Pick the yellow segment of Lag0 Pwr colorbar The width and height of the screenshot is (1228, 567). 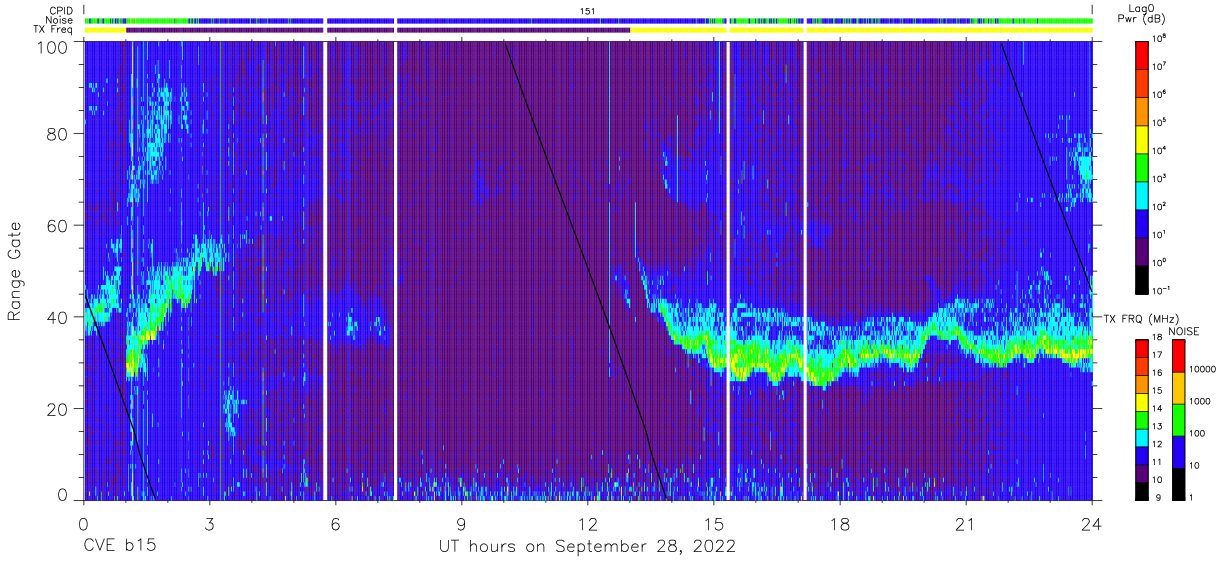(1142, 138)
